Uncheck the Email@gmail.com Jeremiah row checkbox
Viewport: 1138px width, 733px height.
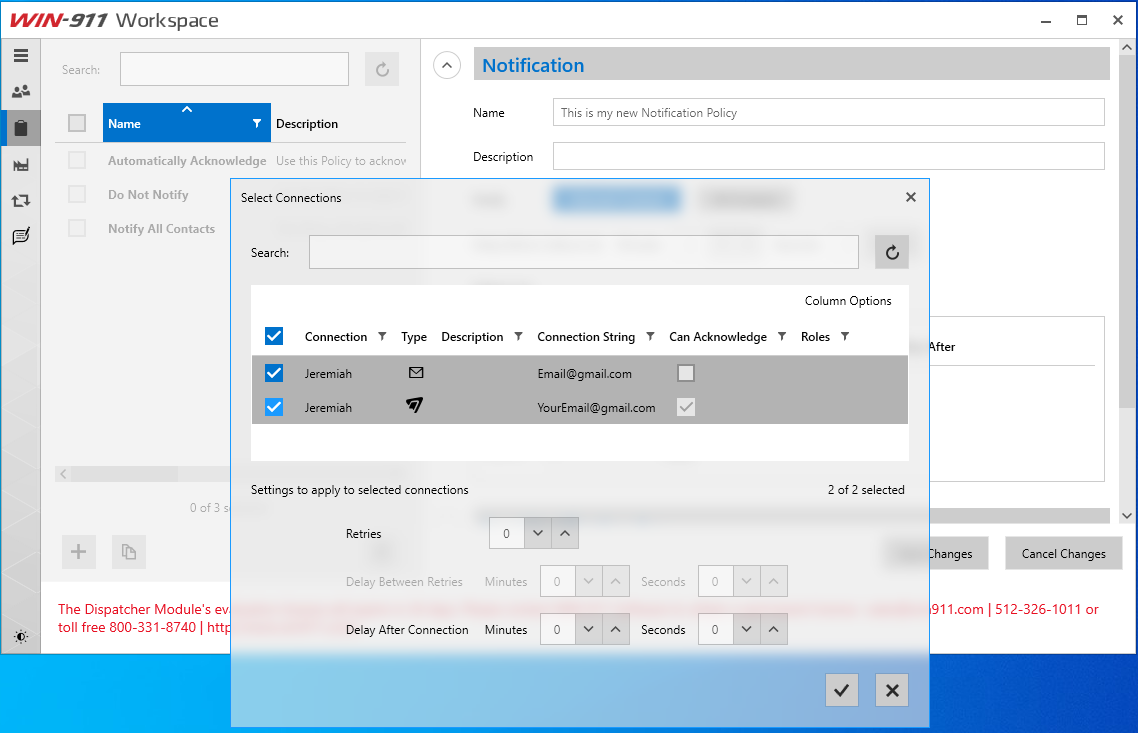(x=274, y=373)
